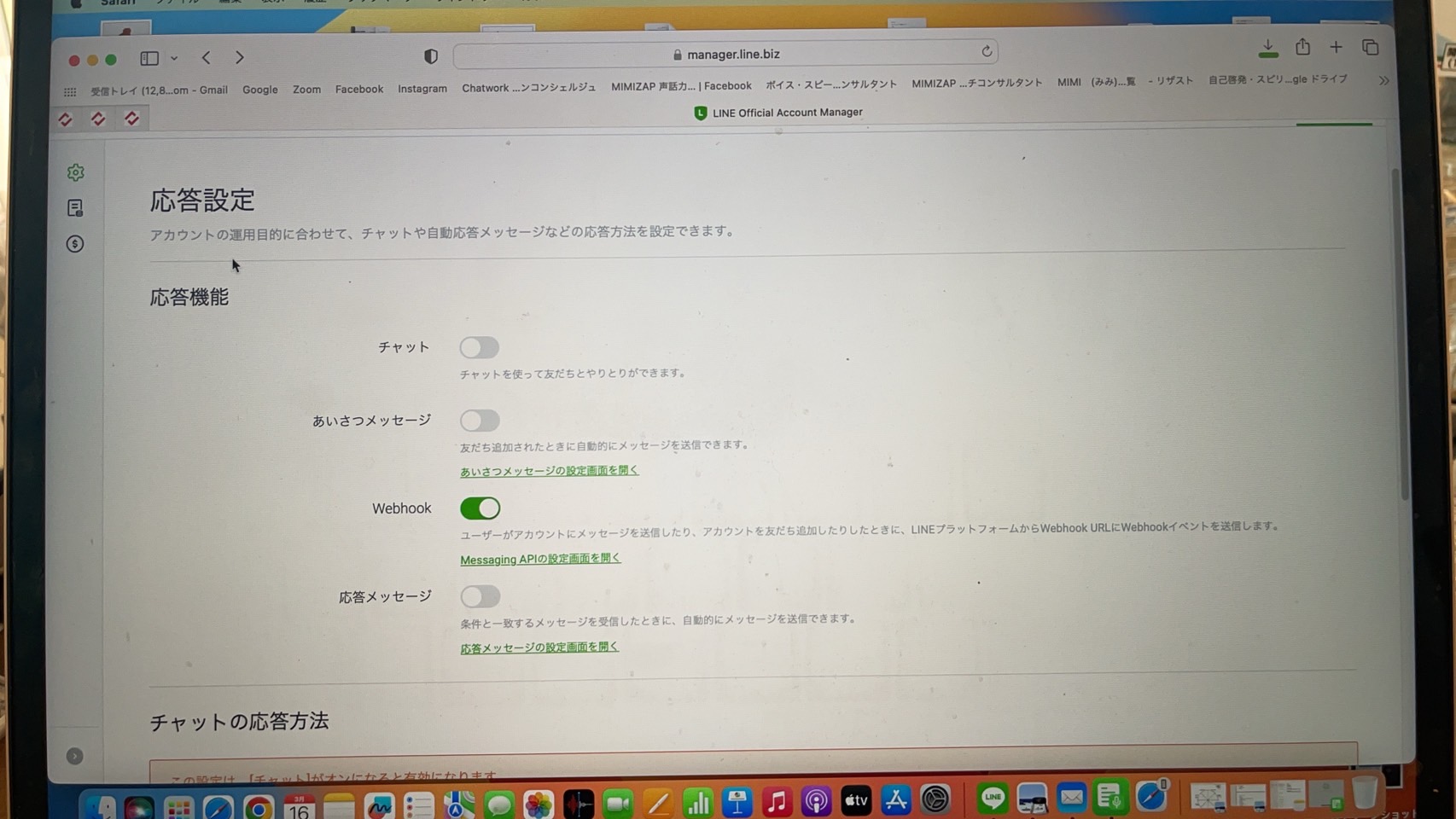1456x819 pixels.
Task: Open the Share button in Safari
Action: (1302, 47)
